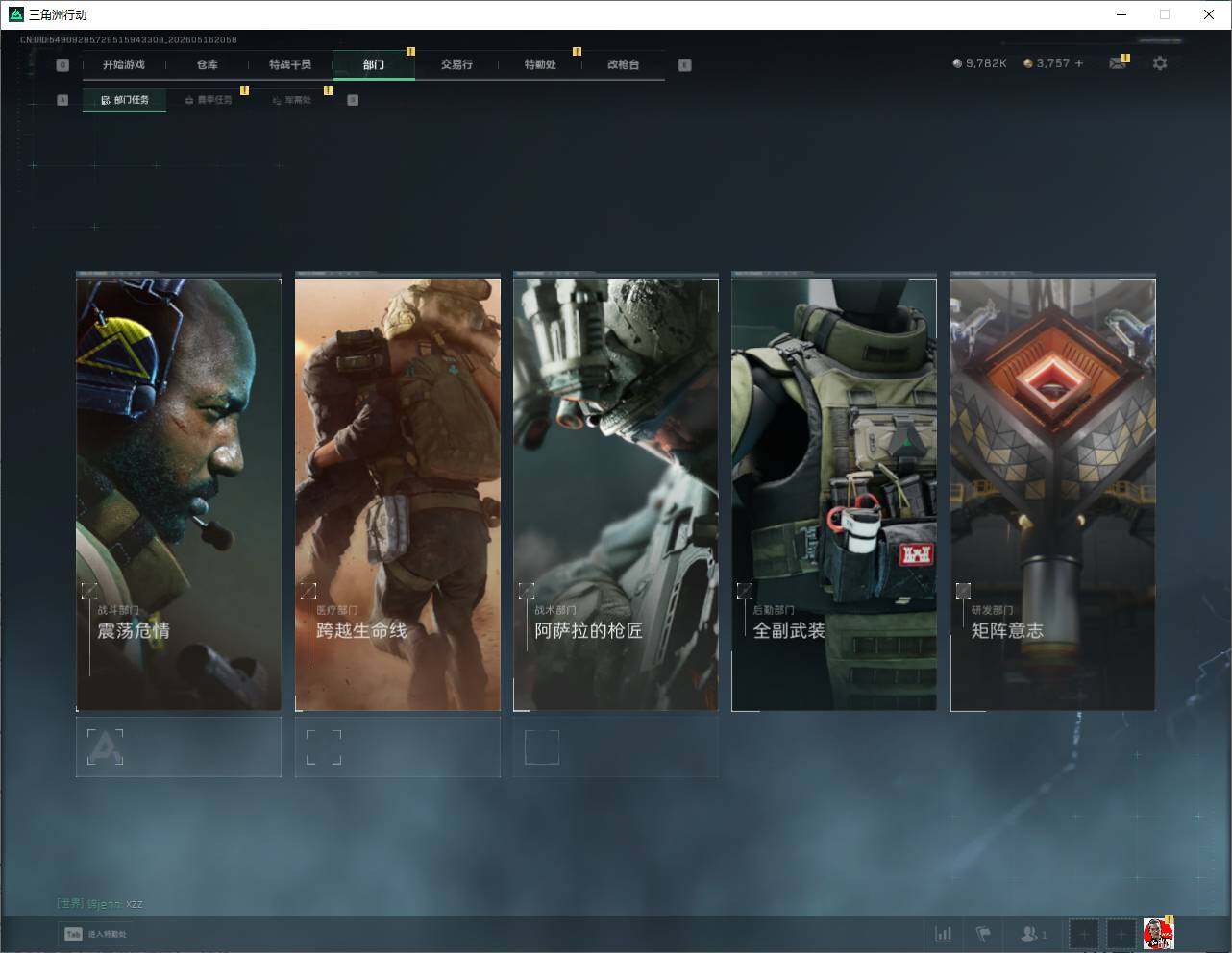Click the next-tab key hint right of 改枪台

(684, 65)
